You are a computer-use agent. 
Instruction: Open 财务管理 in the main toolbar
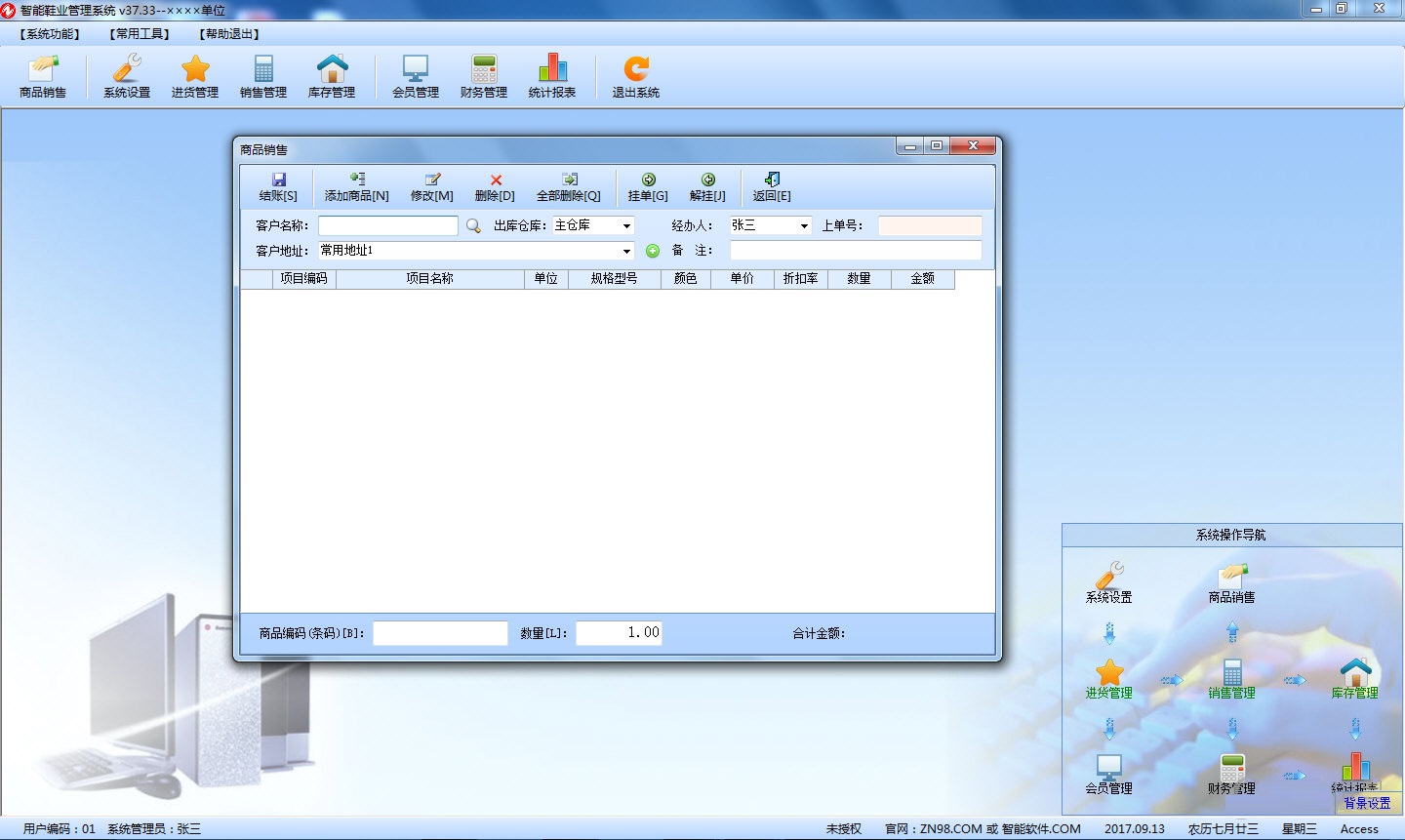tap(484, 76)
